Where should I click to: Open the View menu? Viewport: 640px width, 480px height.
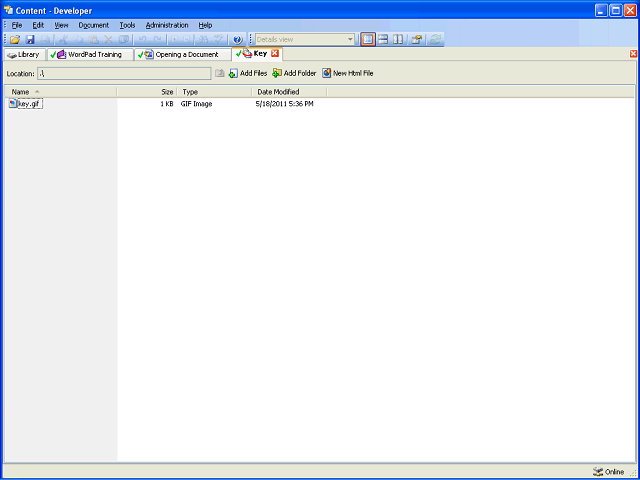point(61,25)
